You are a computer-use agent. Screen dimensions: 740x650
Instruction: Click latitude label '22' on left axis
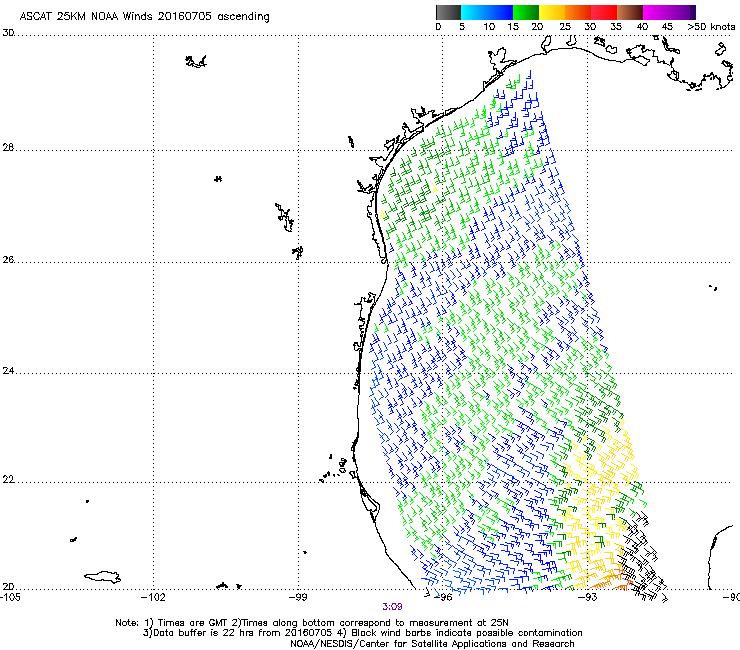(8, 480)
